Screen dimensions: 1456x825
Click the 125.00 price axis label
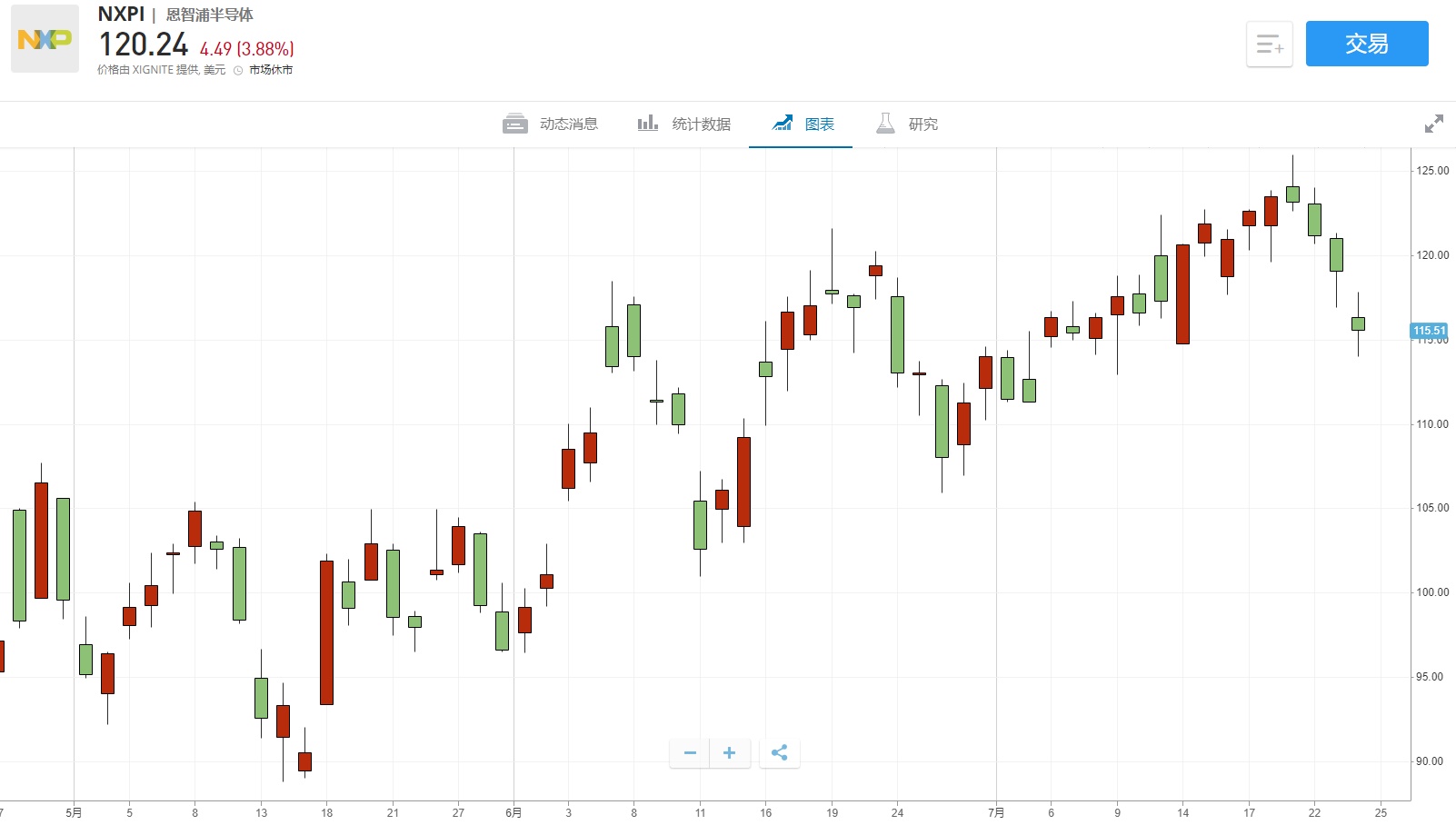click(x=1432, y=171)
